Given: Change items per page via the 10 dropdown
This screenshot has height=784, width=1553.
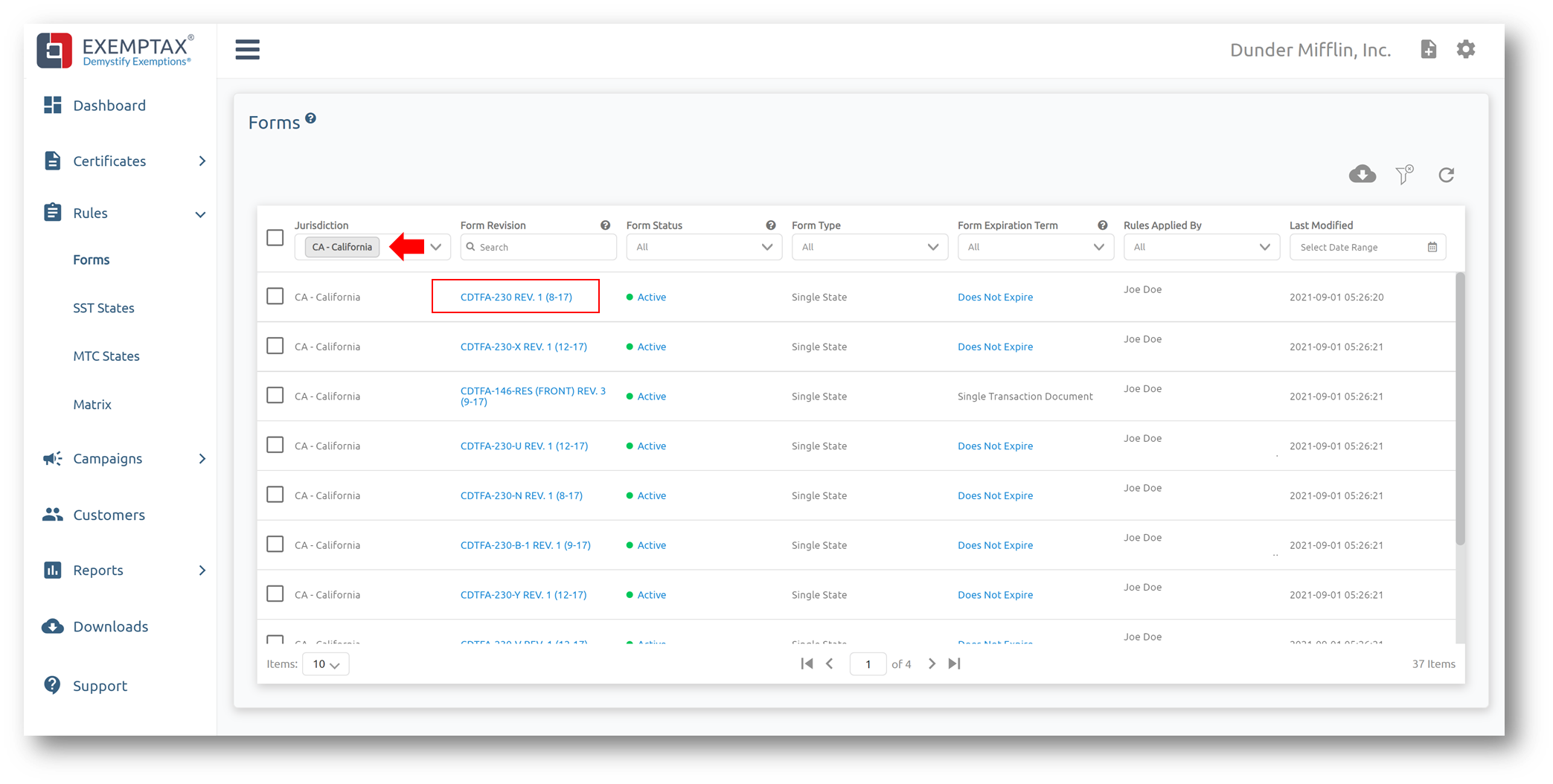Looking at the screenshot, I should click(x=325, y=663).
